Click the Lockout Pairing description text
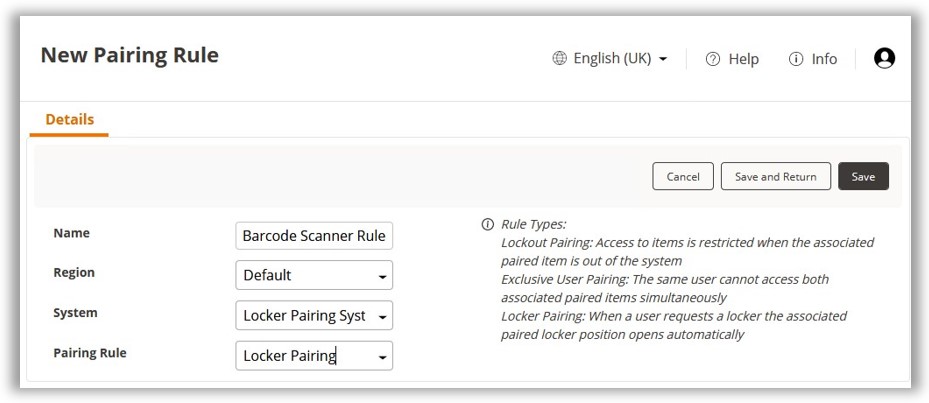The width and height of the screenshot is (929, 403). [x=687, y=251]
